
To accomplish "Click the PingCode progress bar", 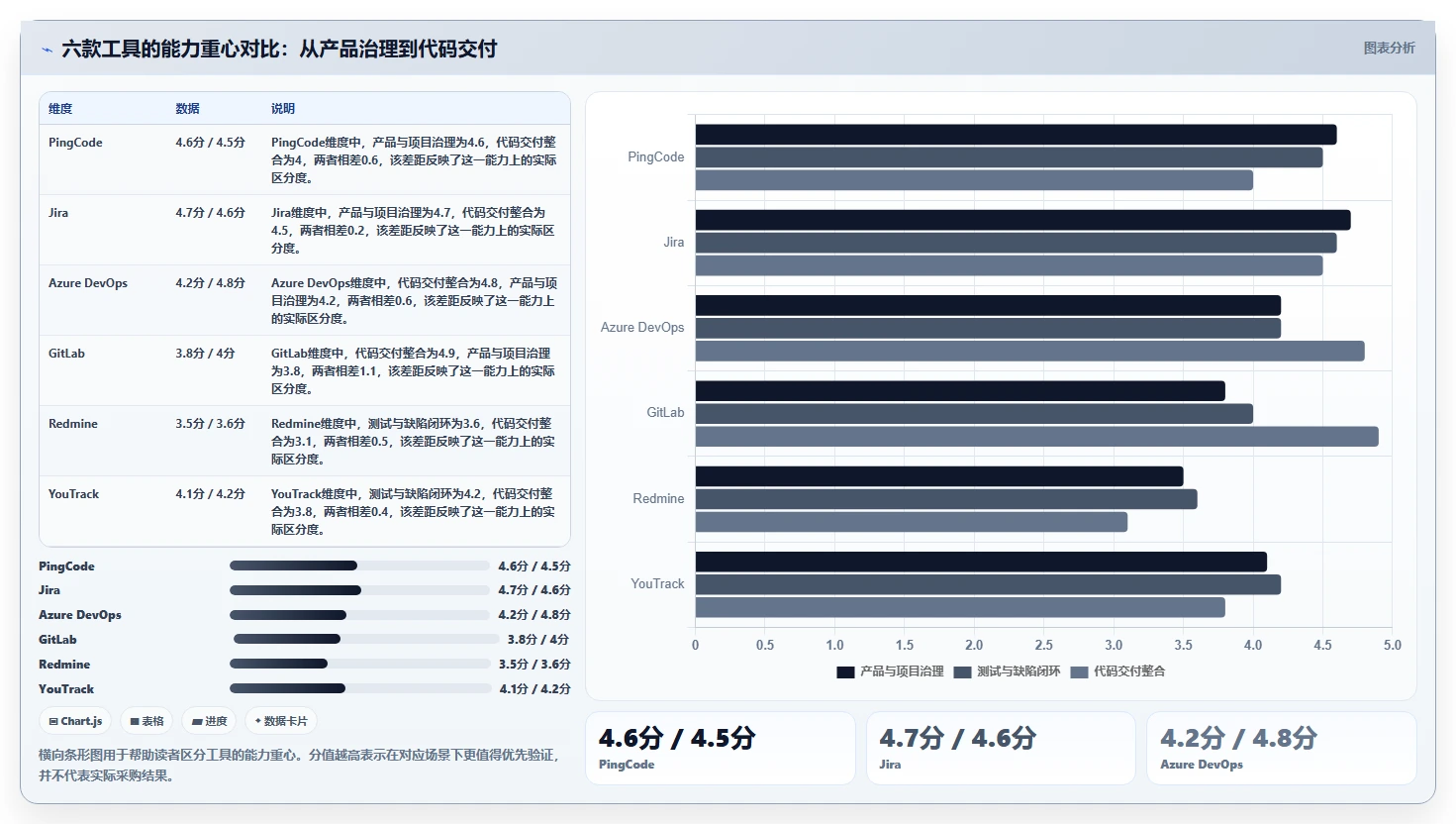I will [x=360, y=566].
